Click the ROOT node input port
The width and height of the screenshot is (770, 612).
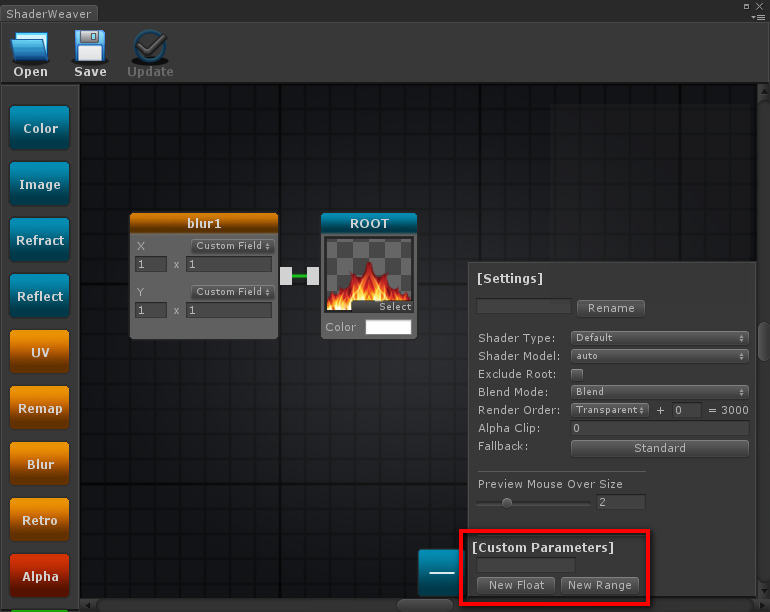(x=313, y=276)
